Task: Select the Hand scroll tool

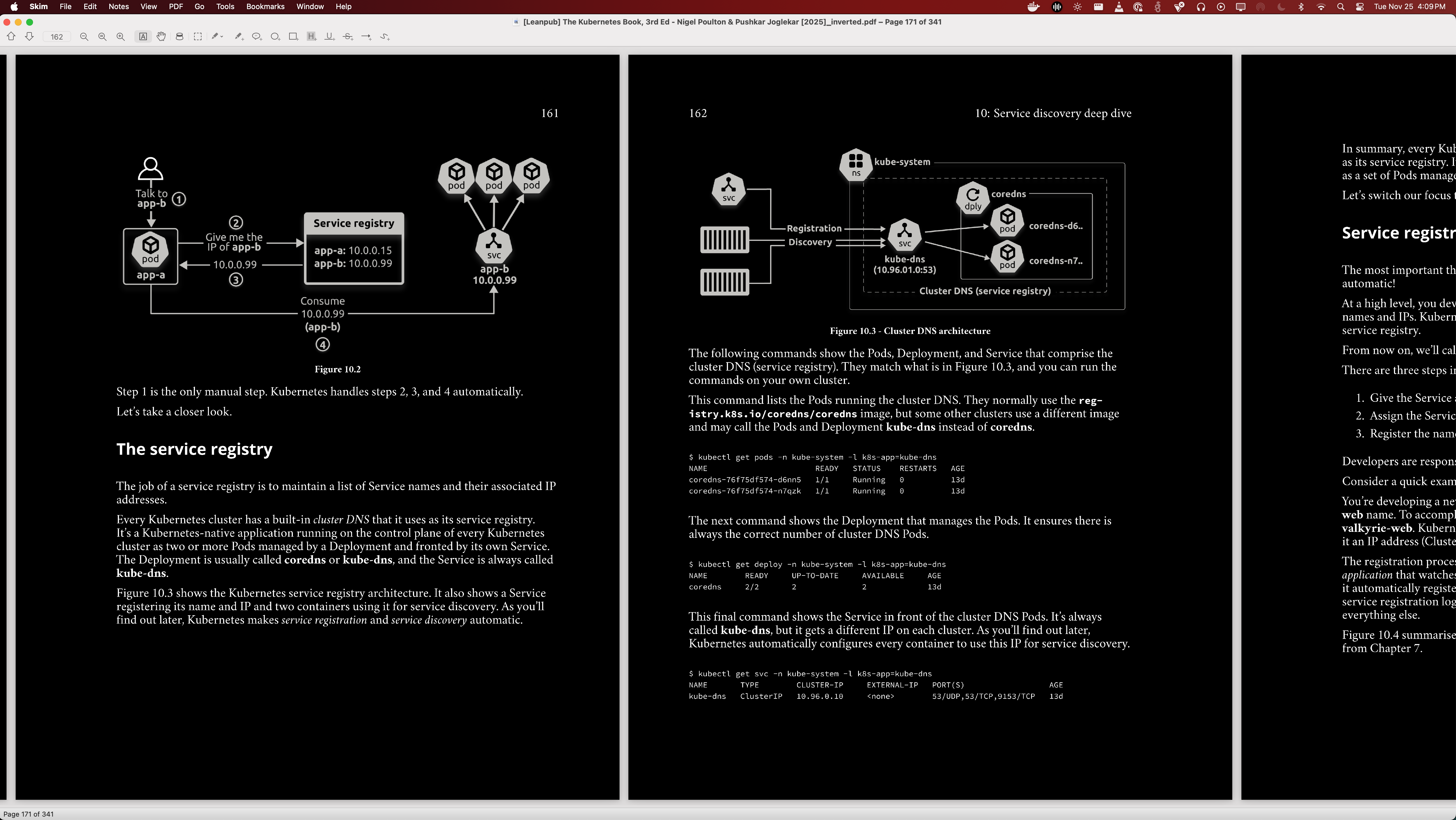Action: (x=161, y=36)
